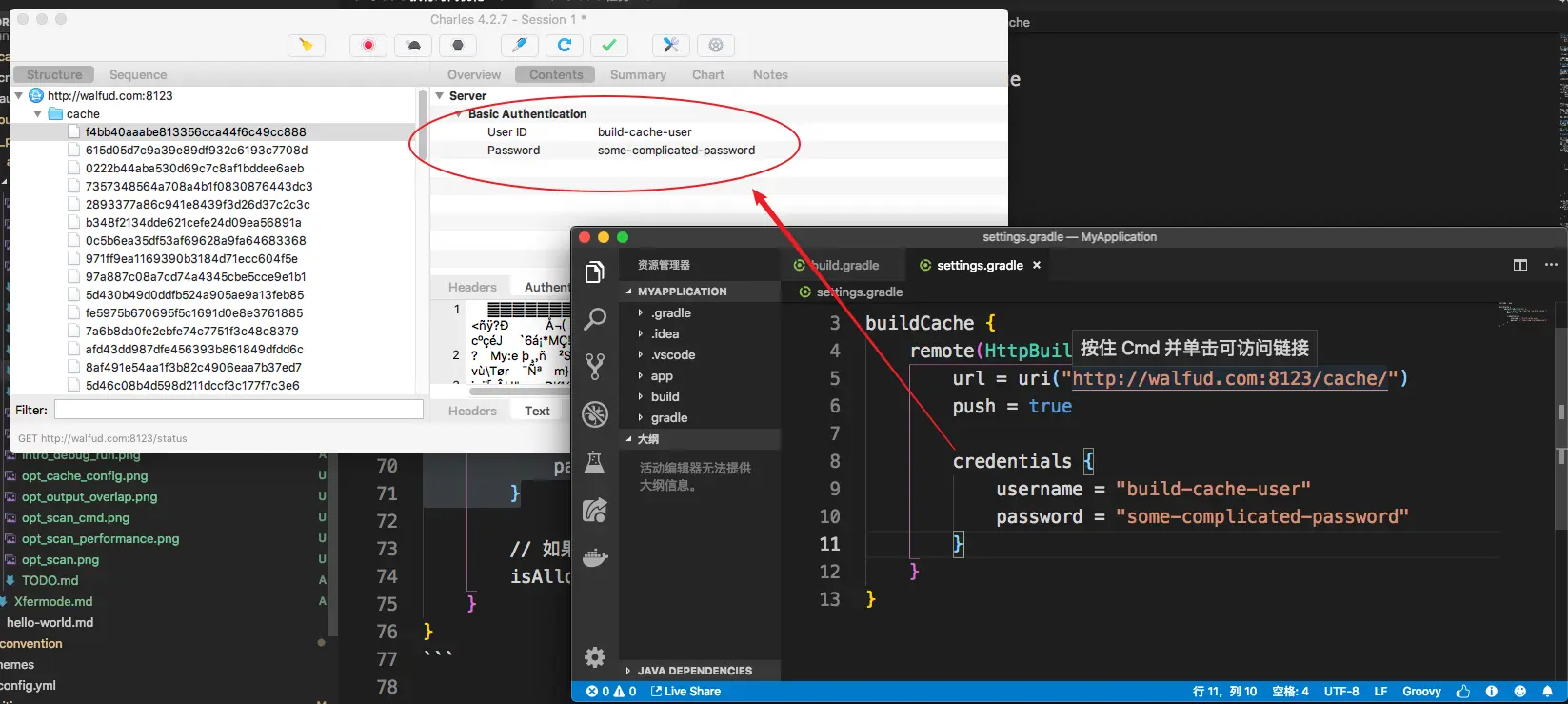This screenshot has height=704, width=1568.
Task: Open the Chart tab in Charles
Action: coord(708,74)
